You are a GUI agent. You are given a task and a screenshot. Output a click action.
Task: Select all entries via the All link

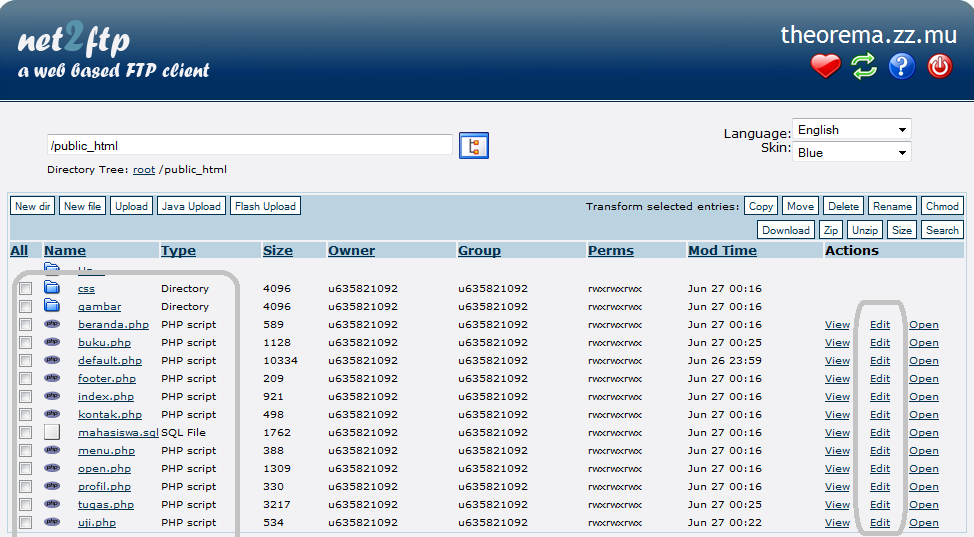click(x=19, y=250)
